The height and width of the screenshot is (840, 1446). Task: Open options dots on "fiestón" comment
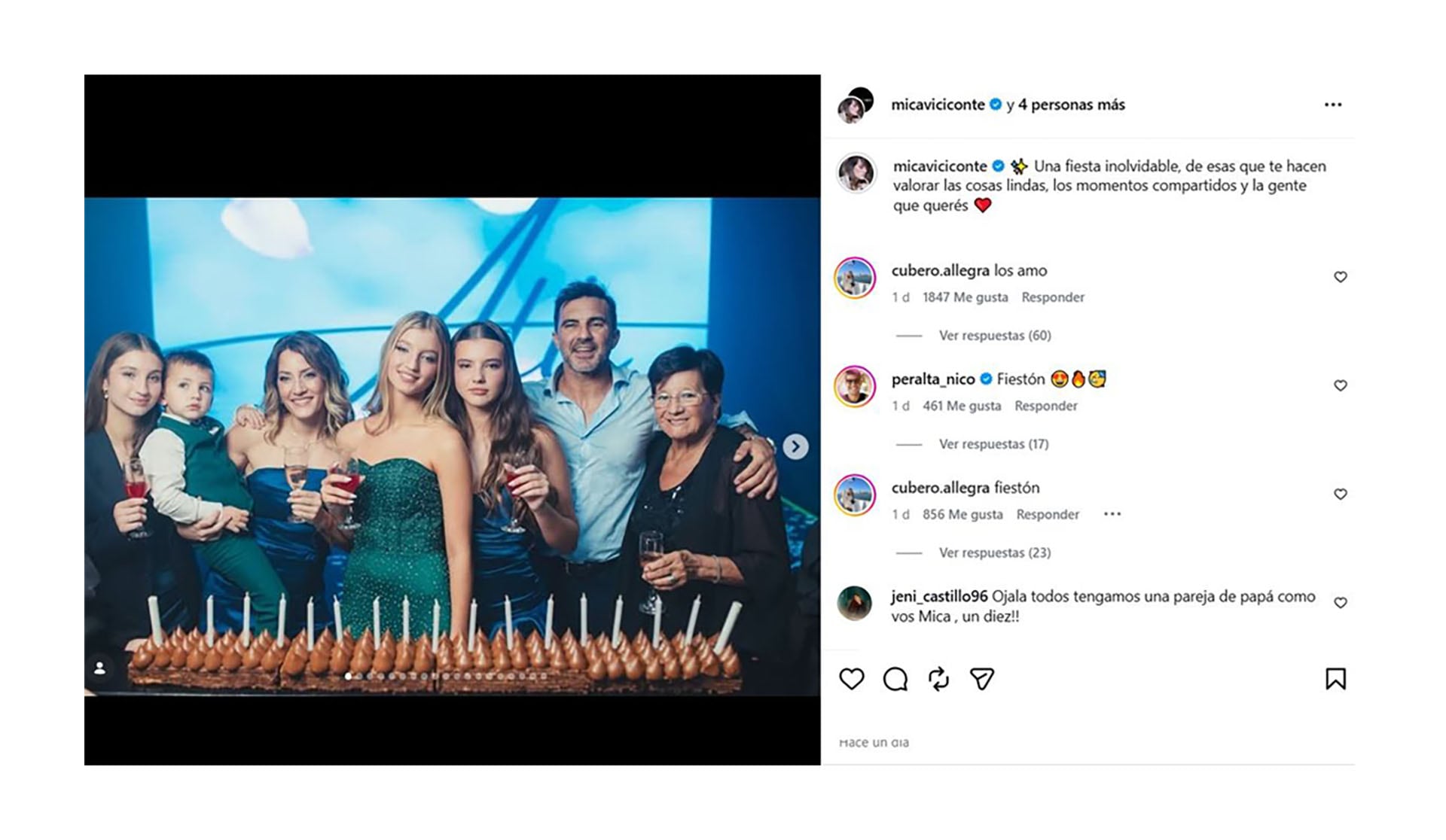(1112, 514)
